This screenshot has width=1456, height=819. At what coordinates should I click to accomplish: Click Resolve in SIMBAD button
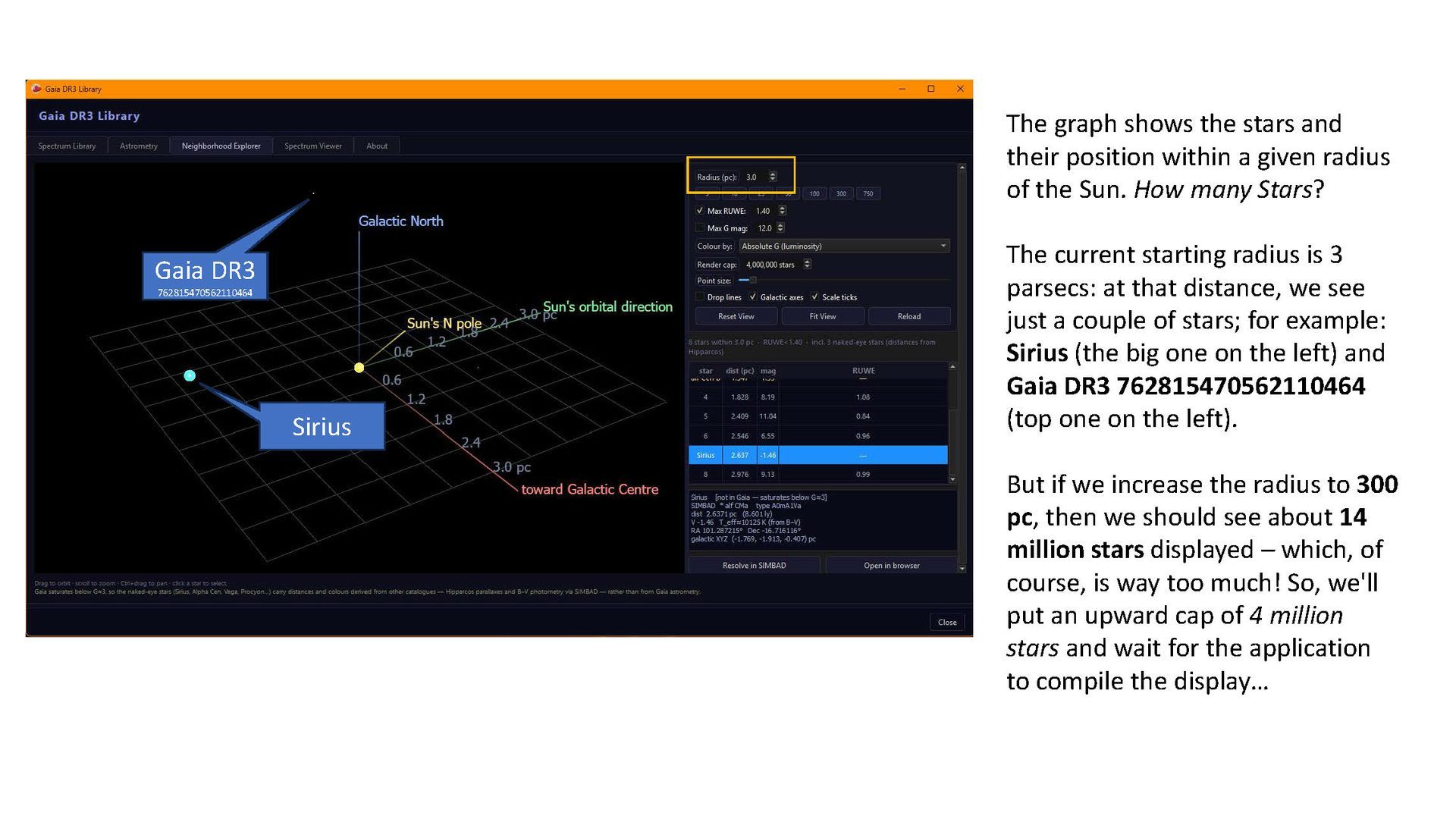[x=755, y=565]
